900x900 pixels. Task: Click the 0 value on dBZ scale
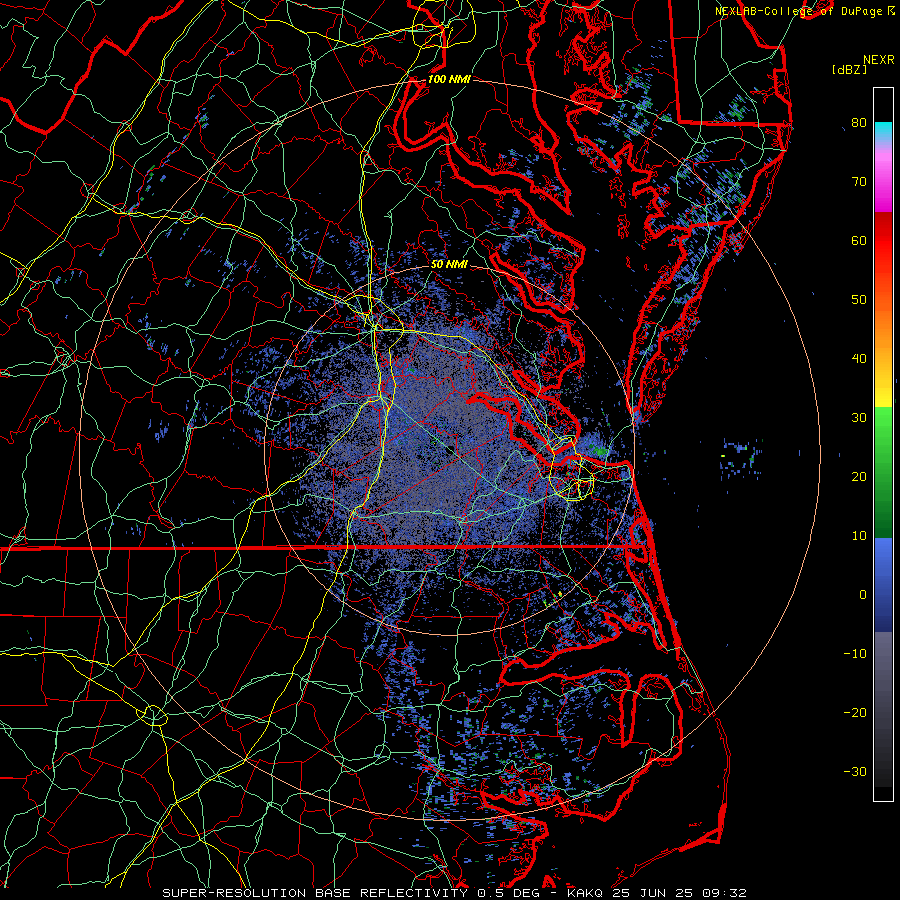863,595
